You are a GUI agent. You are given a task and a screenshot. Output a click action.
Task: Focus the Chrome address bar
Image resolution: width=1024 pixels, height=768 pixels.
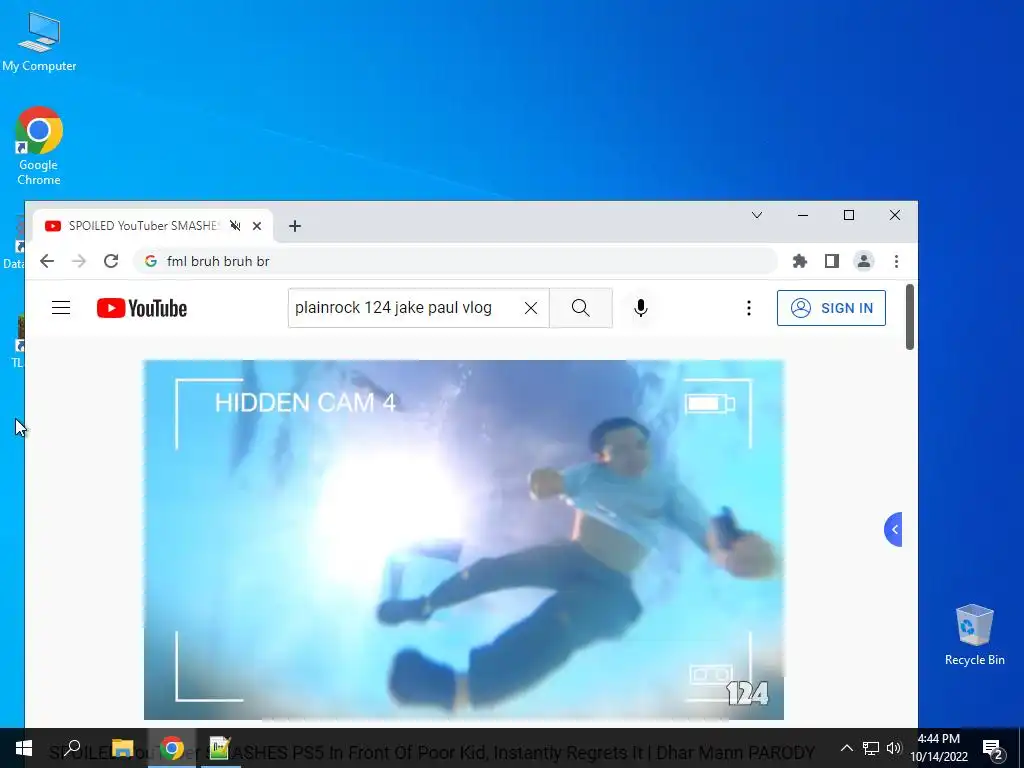click(455, 261)
